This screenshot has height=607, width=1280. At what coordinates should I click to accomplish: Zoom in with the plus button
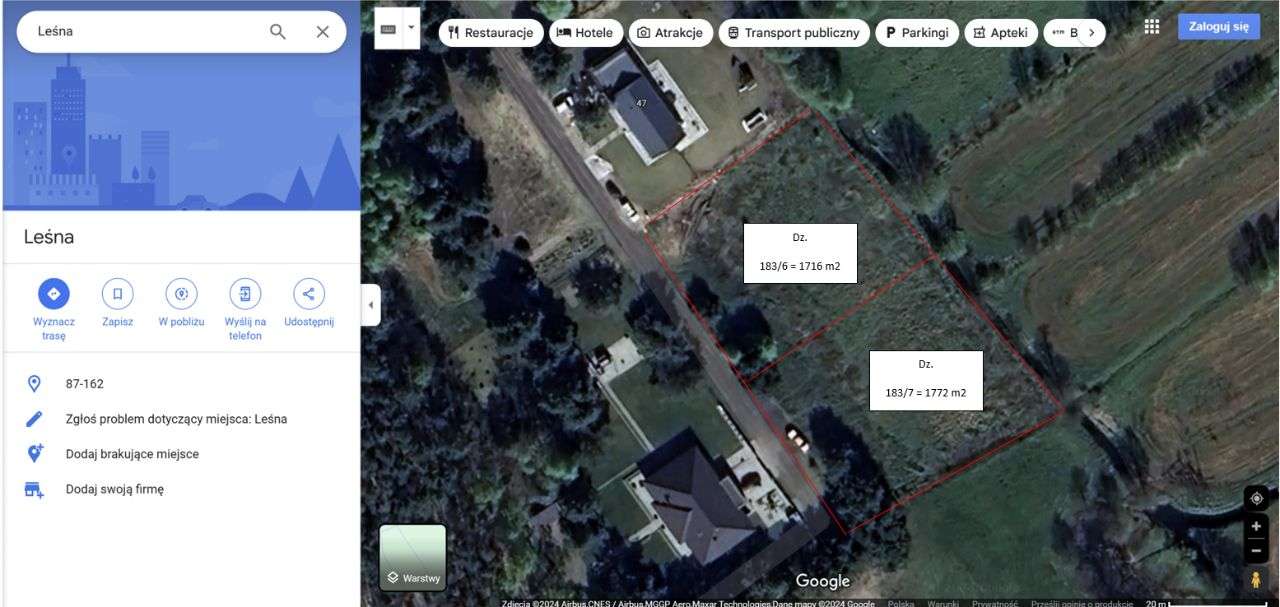click(x=1257, y=527)
